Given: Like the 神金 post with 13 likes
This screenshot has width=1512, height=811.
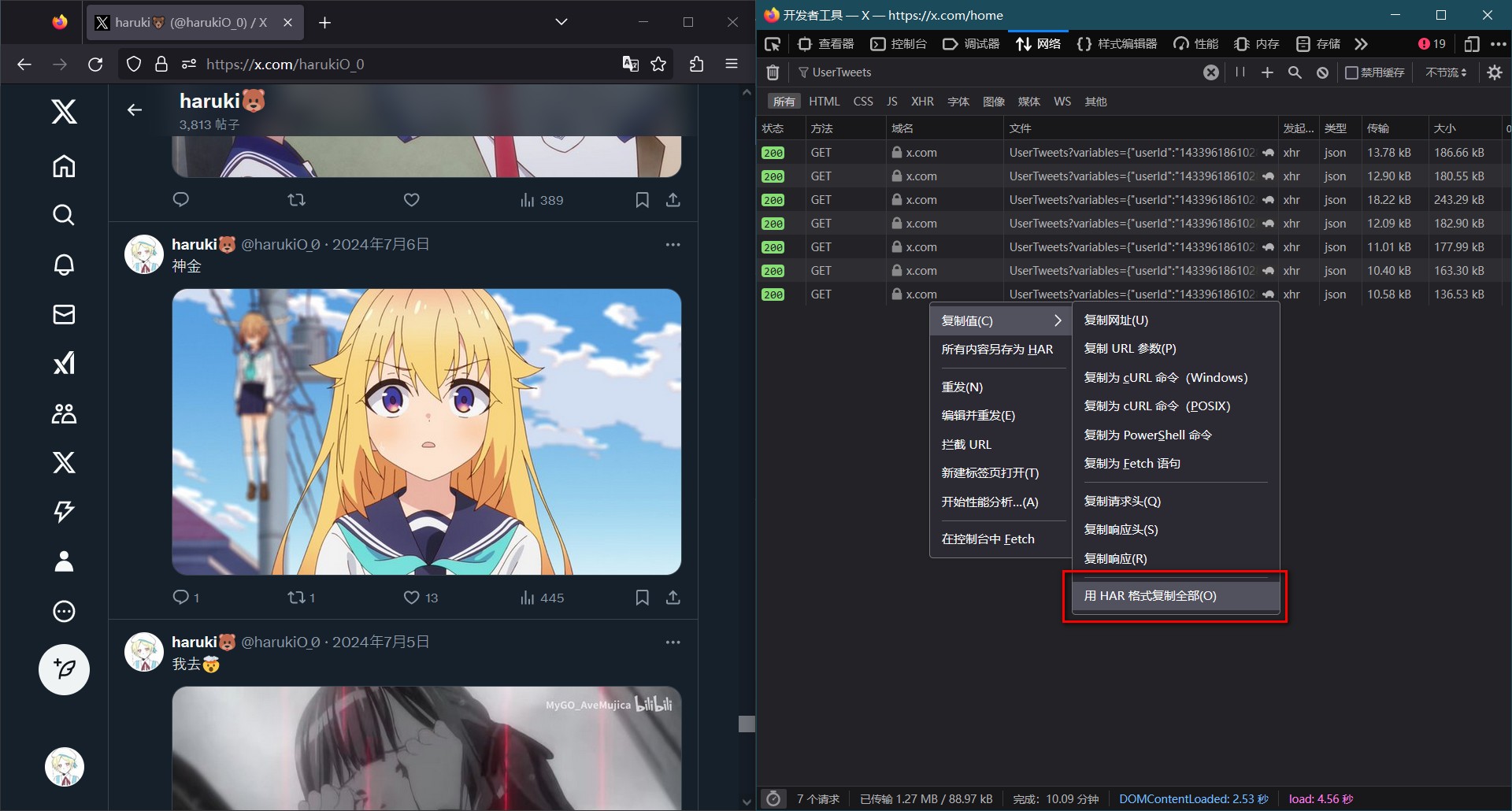Looking at the screenshot, I should coord(411,598).
